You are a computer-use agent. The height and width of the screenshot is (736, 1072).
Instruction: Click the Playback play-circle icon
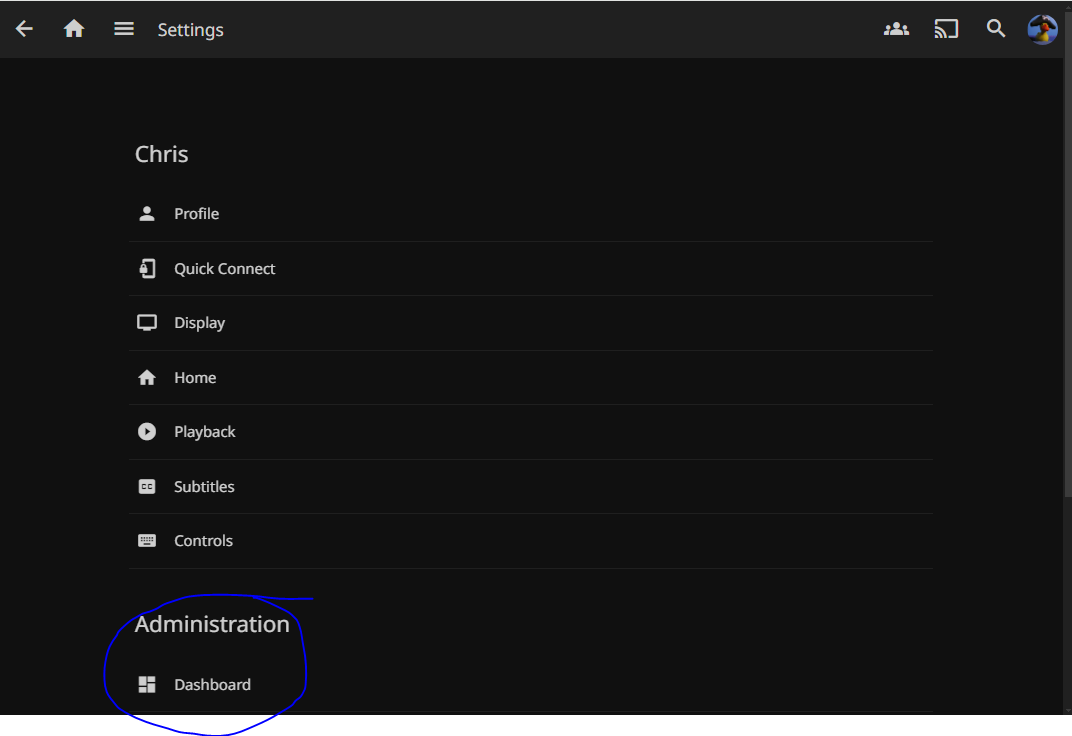click(147, 432)
